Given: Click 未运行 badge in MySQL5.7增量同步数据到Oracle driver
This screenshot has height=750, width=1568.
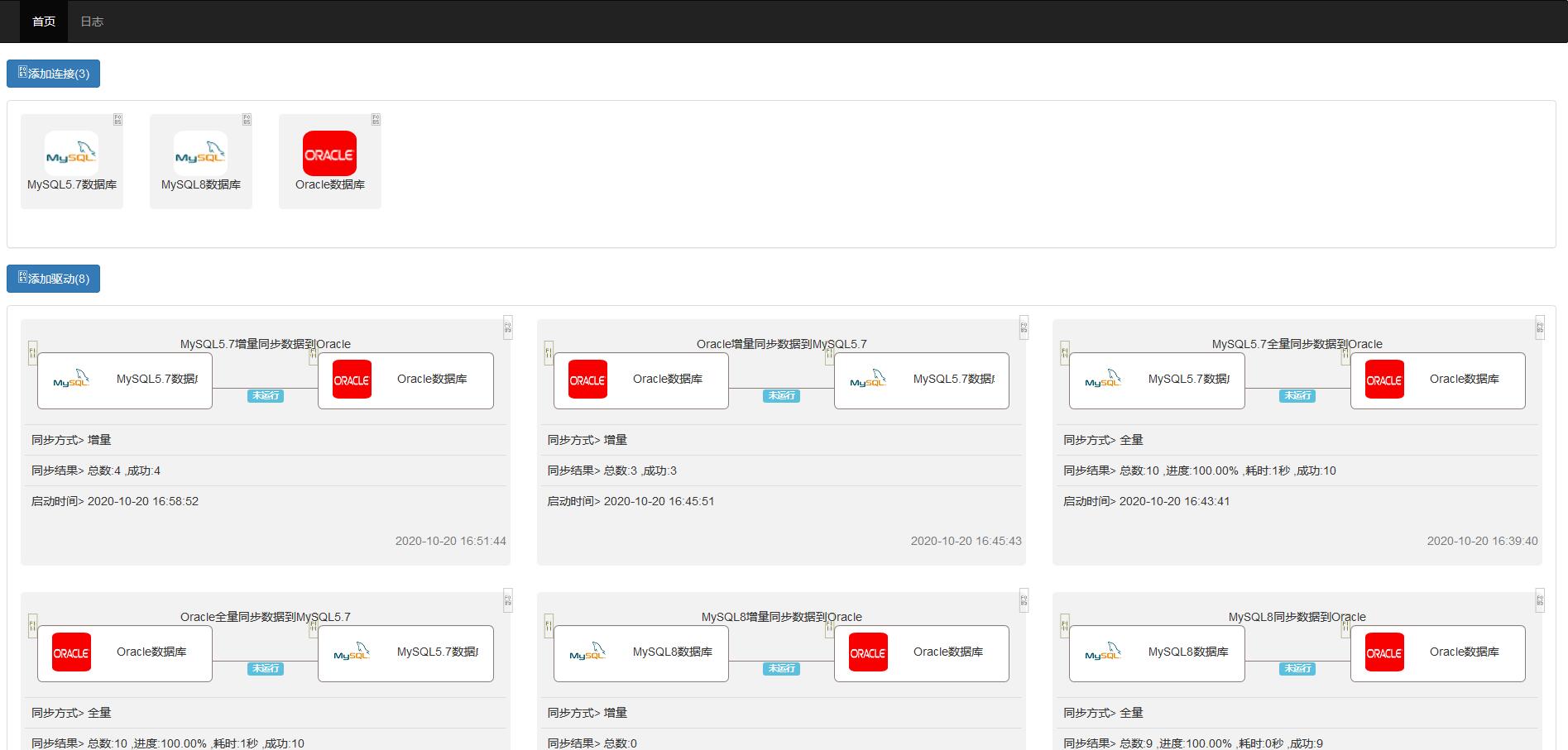Looking at the screenshot, I should point(266,396).
